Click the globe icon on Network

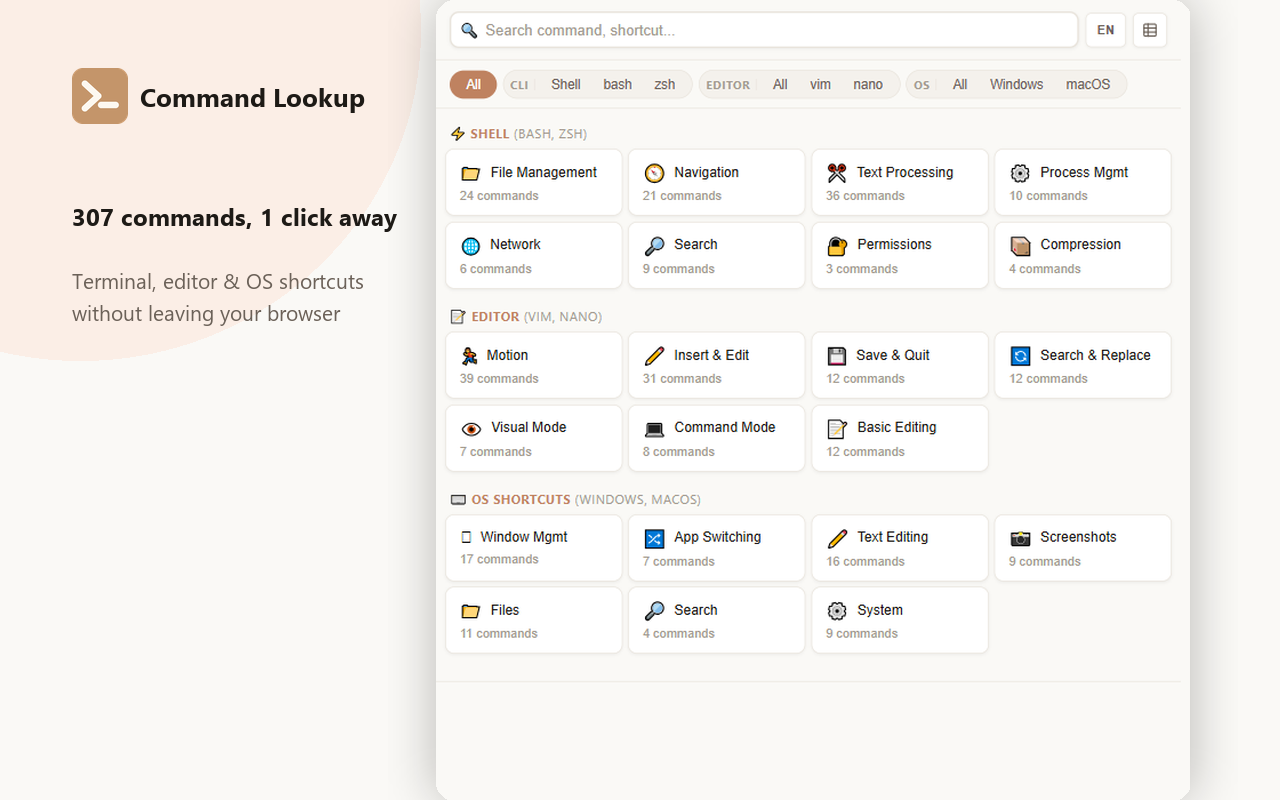pyautogui.click(x=470, y=246)
